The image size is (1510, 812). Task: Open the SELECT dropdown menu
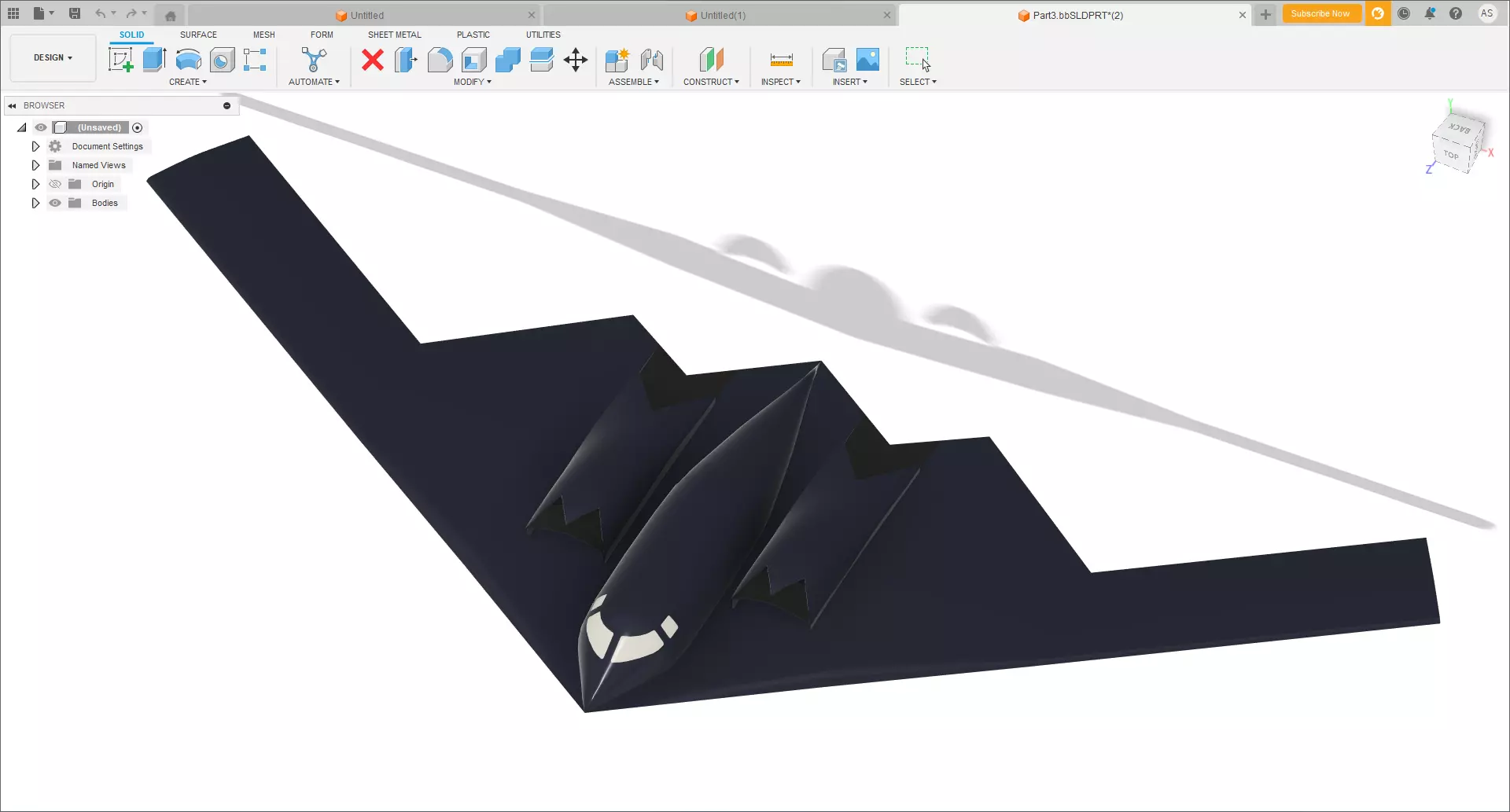pyautogui.click(x=918, y=82)
